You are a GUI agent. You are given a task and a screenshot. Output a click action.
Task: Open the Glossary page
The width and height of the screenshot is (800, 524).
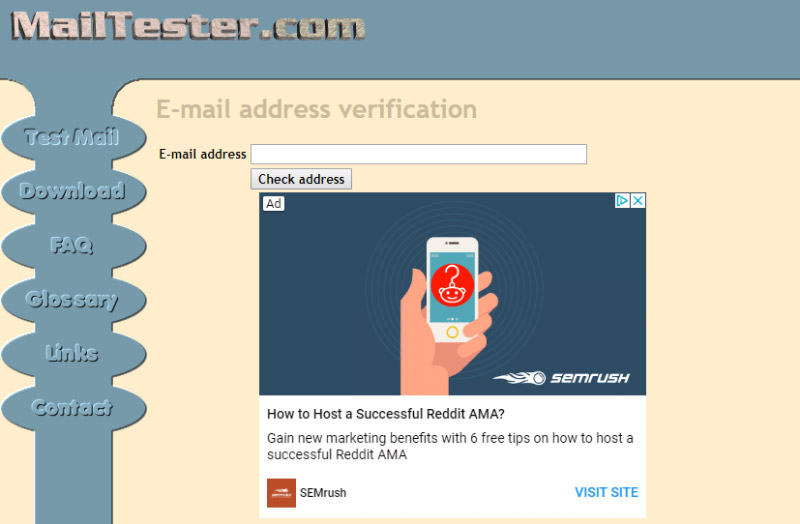point(73,300)
